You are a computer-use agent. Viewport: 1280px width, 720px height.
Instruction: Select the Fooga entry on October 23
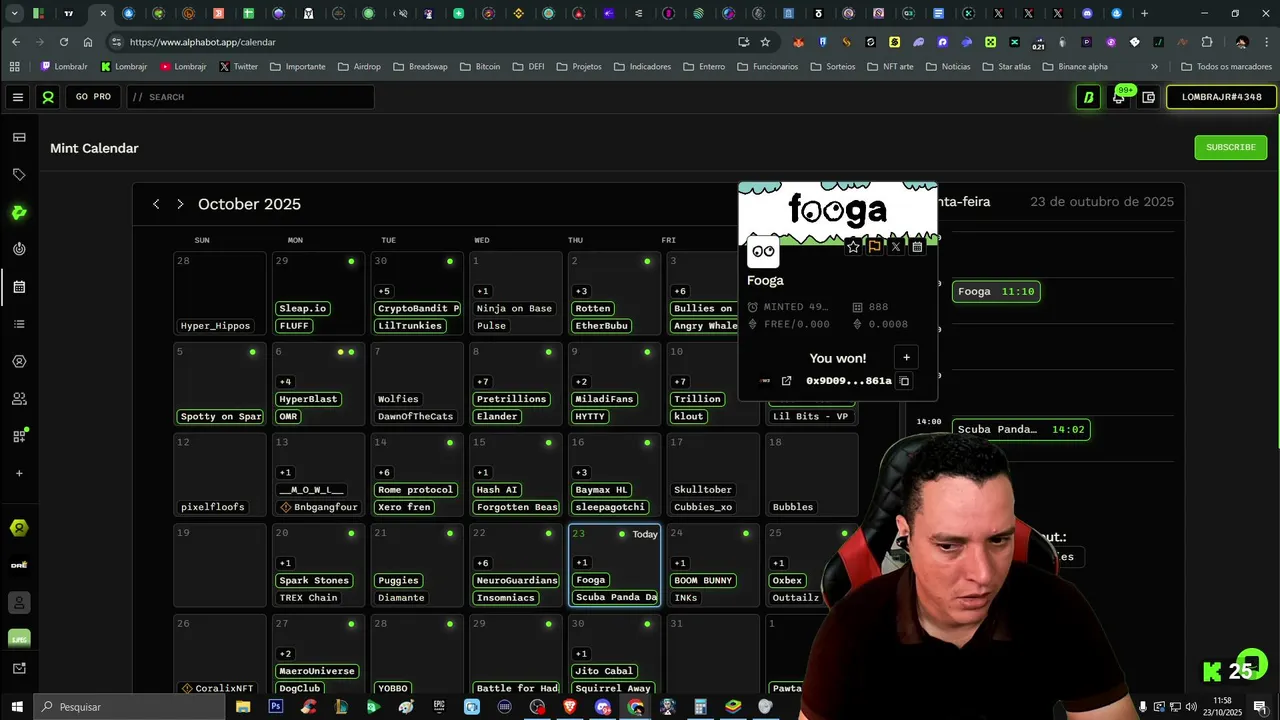point(591,580)
